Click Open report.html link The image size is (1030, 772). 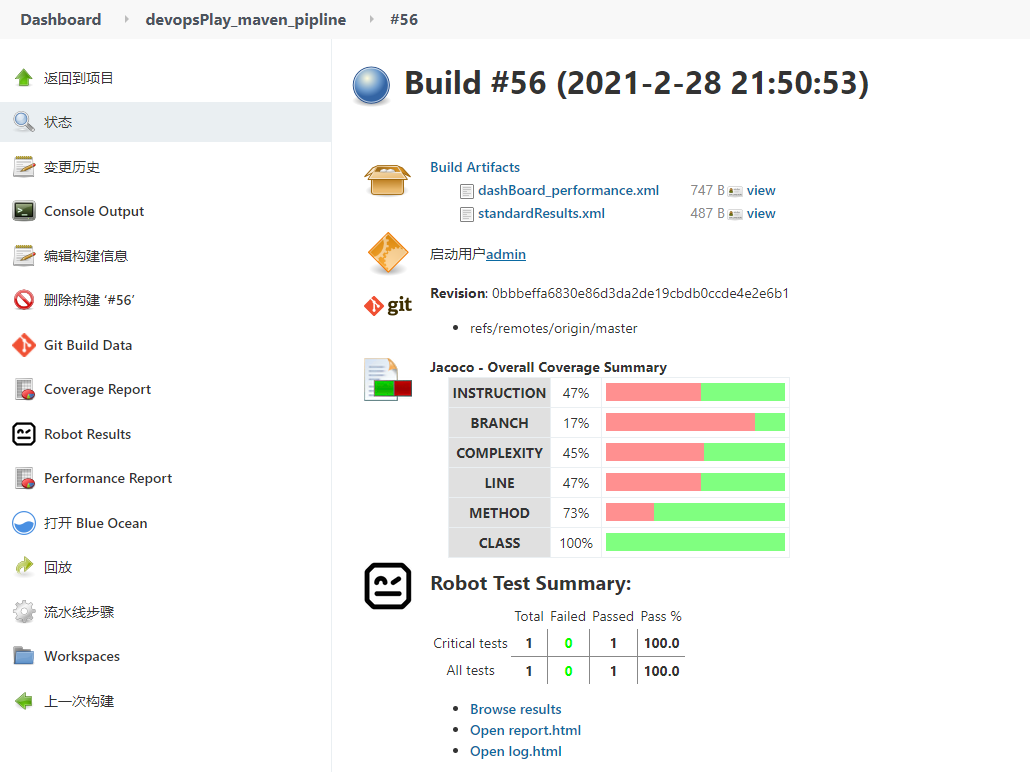(526, 730)
